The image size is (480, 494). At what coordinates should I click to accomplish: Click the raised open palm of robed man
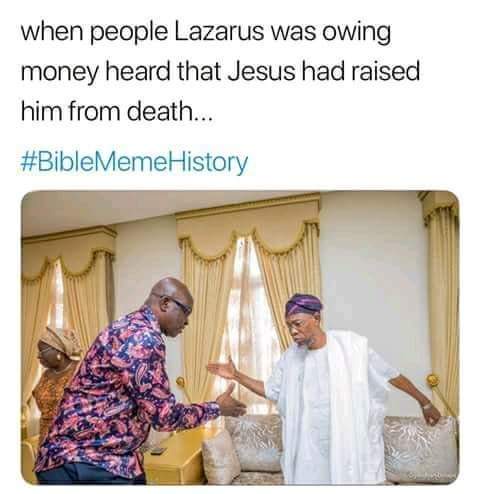(x=223, y=369)
